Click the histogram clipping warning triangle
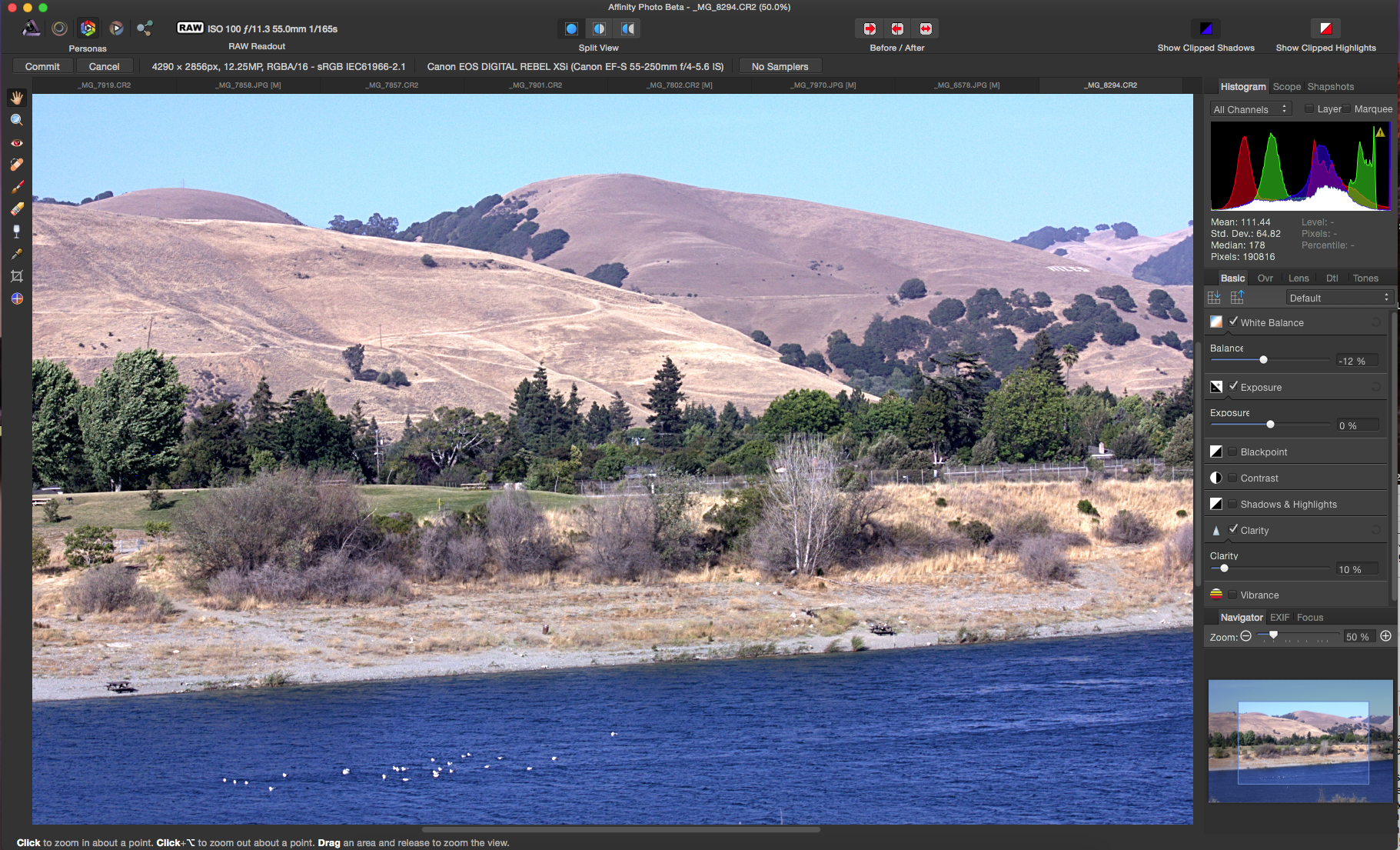 pos(1380,132)
